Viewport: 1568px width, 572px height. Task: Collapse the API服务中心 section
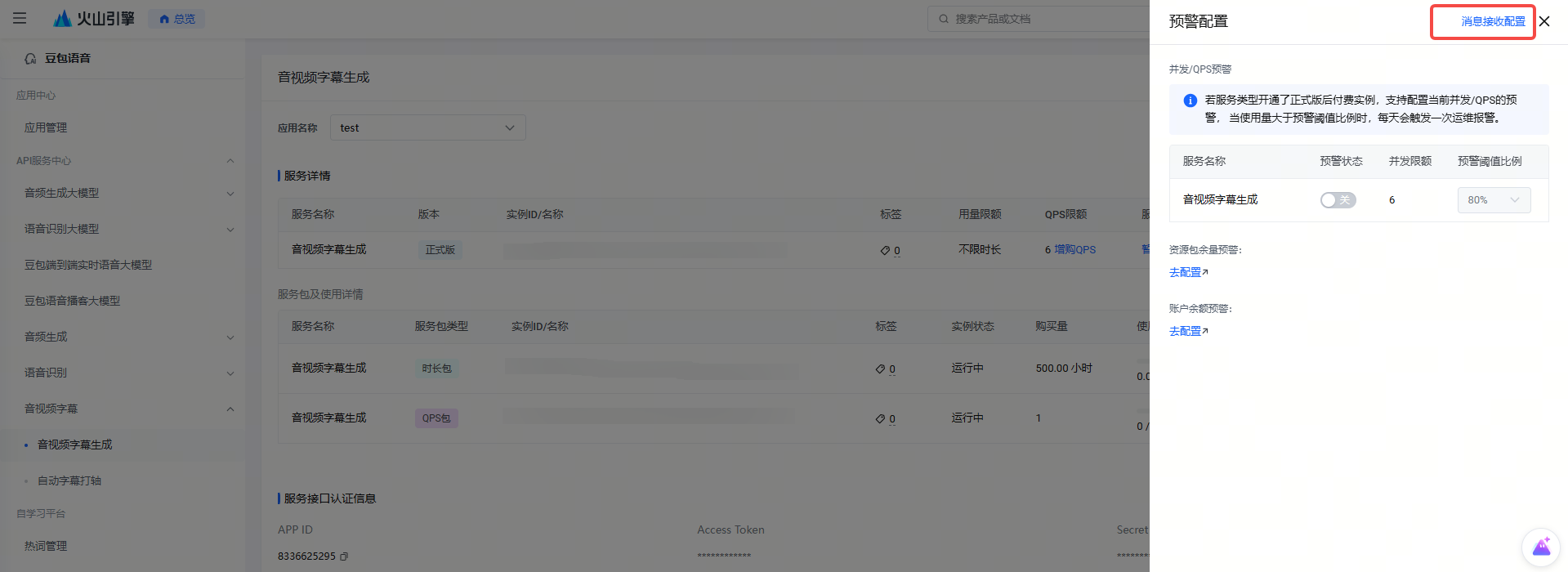[x=230, y=161]
